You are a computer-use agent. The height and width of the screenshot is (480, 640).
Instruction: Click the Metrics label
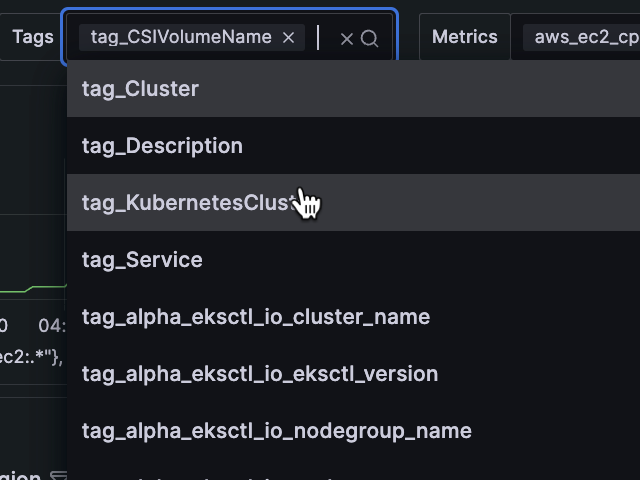pyautogui.click(x=464, y=37)
